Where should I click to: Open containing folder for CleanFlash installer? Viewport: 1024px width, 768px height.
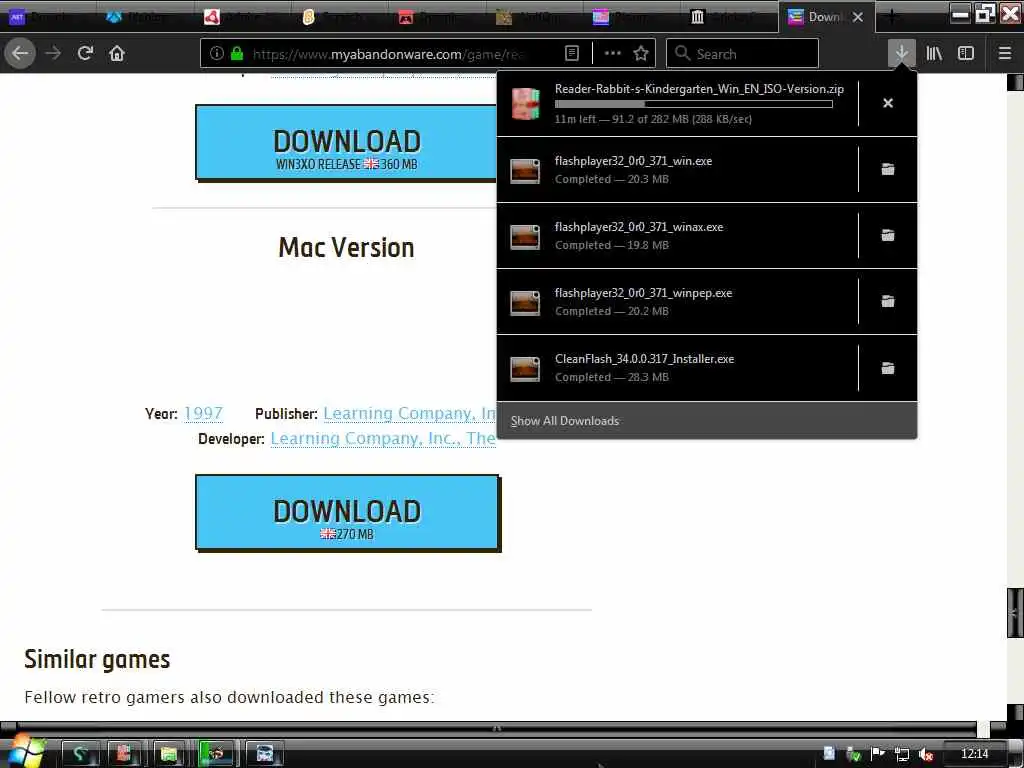tap(888, 368)
